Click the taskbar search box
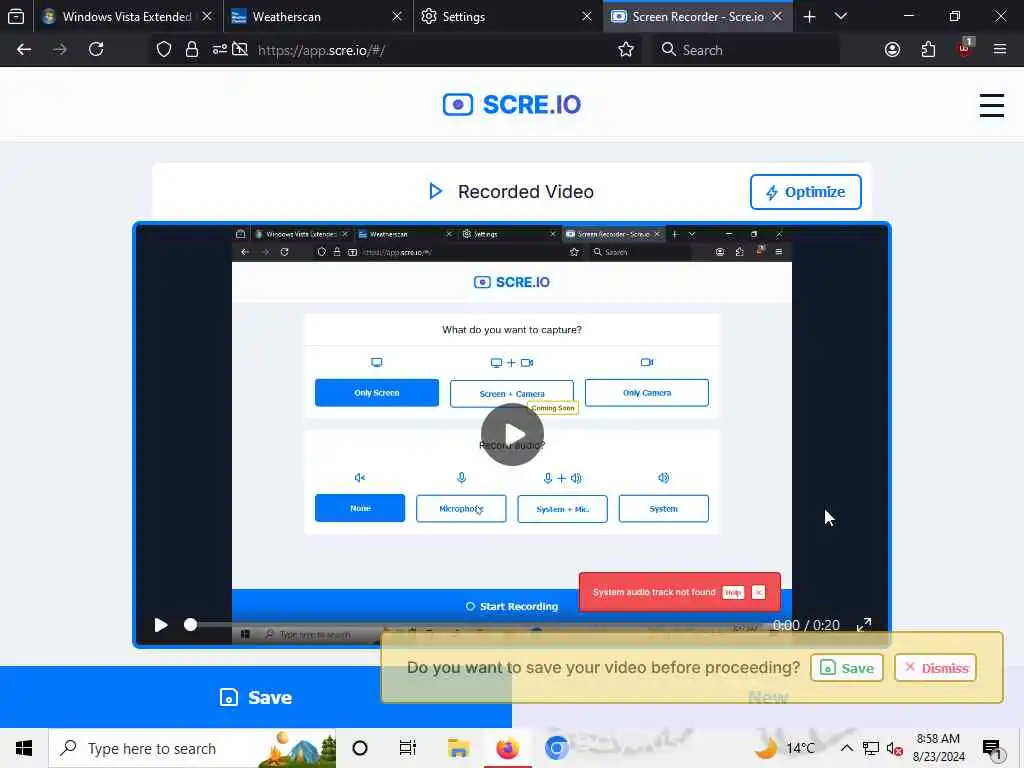This screenshot has height=768, width=1024. click(x=193, y=748)
